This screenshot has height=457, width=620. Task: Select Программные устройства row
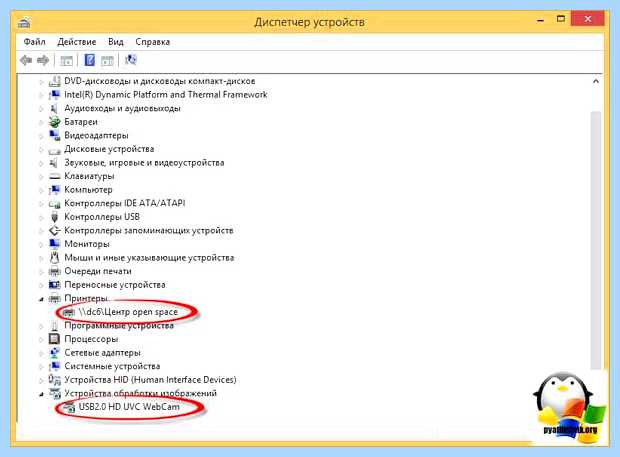[119, 325]
